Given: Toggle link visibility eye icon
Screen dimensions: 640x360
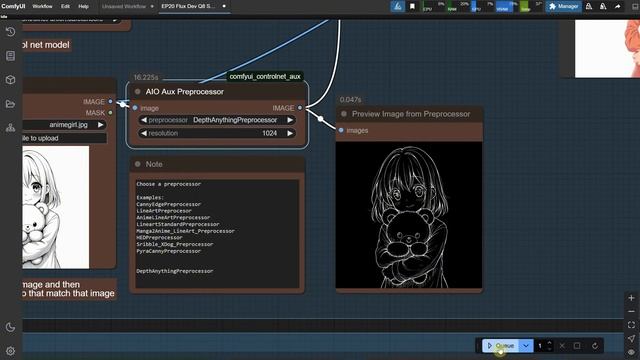Looking at the screenshot, I should coord(631,352).
